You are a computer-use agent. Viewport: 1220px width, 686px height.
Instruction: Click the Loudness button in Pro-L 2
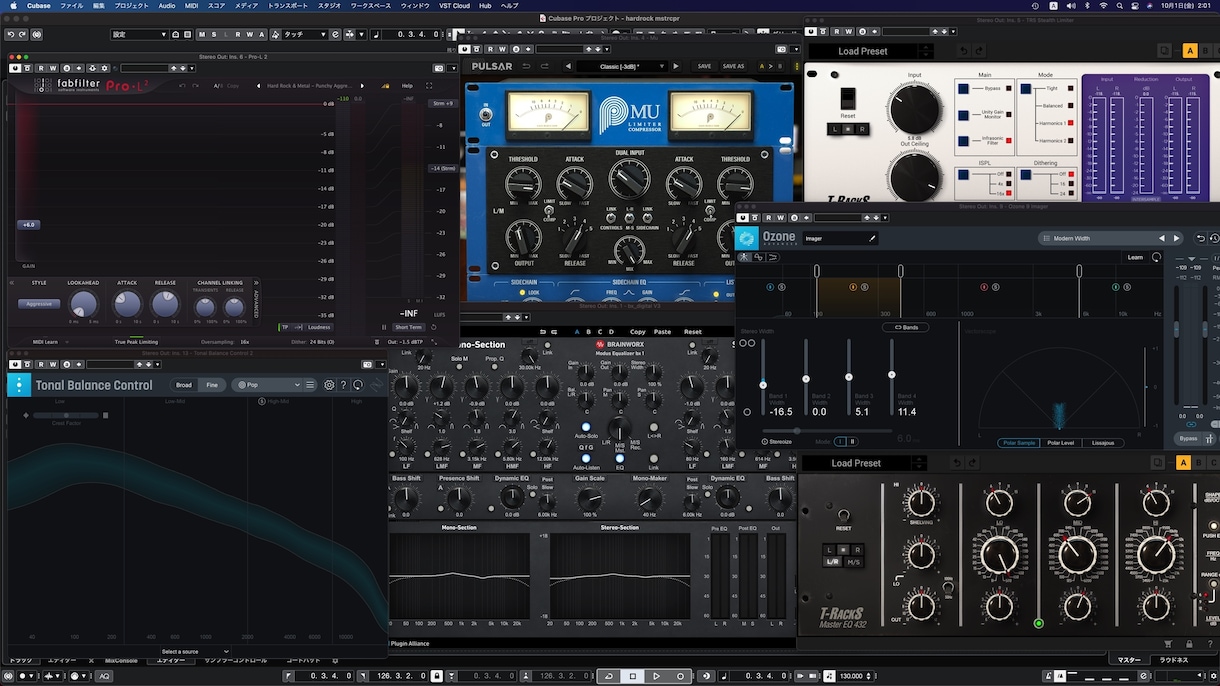point(319,327)
